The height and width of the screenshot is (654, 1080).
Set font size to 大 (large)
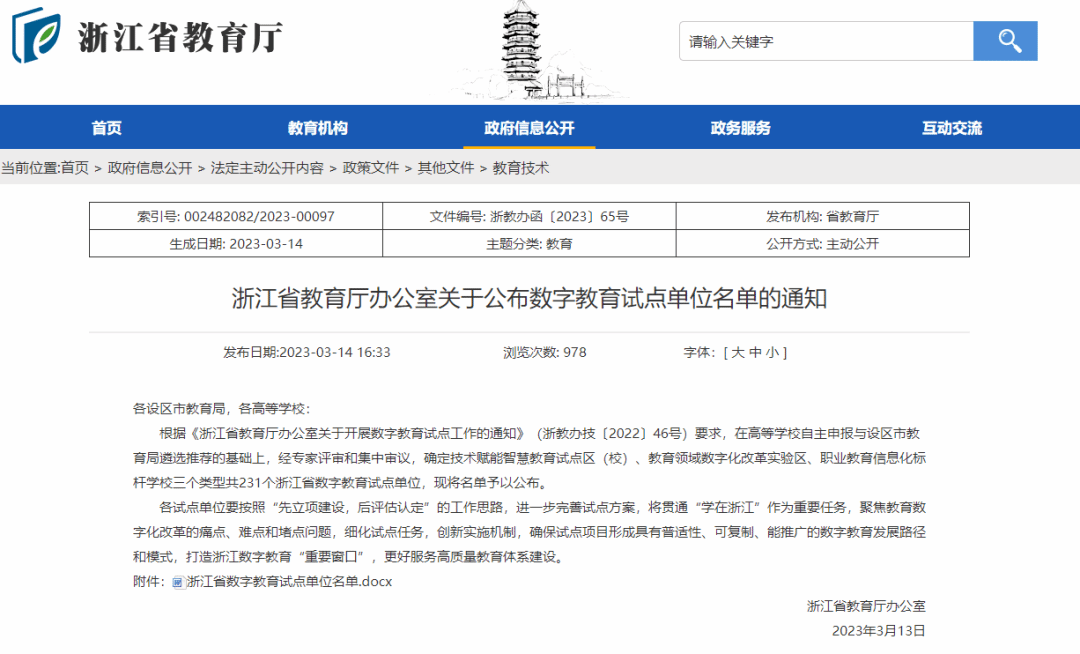click(738, 352)
